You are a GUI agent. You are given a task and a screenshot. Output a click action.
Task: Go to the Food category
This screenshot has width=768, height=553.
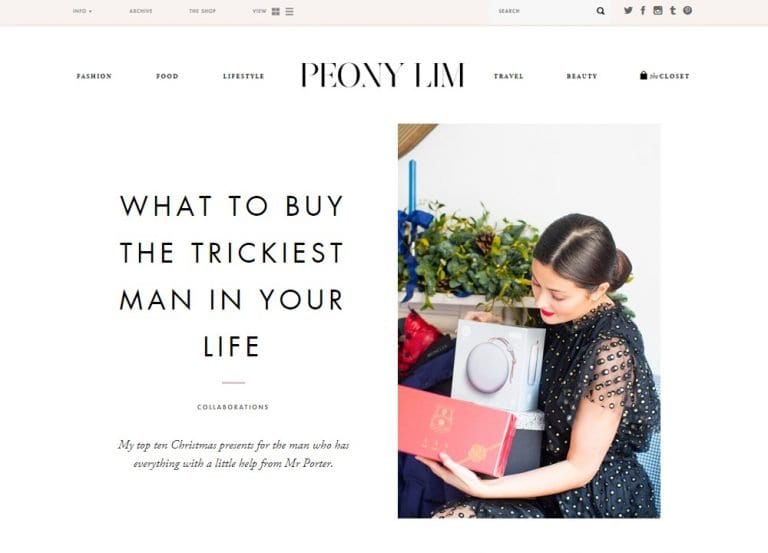pyautogui.click(x=167, y=76)
